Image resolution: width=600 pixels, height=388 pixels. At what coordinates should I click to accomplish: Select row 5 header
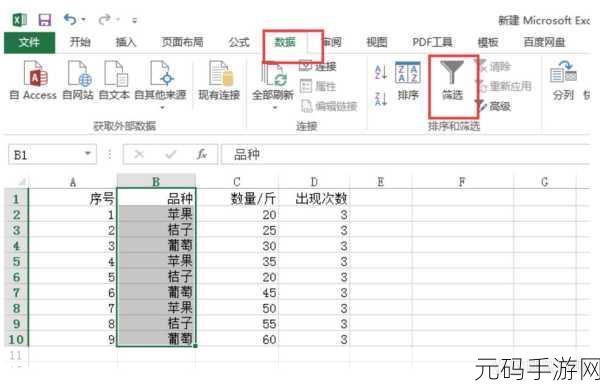click(16, 261)
